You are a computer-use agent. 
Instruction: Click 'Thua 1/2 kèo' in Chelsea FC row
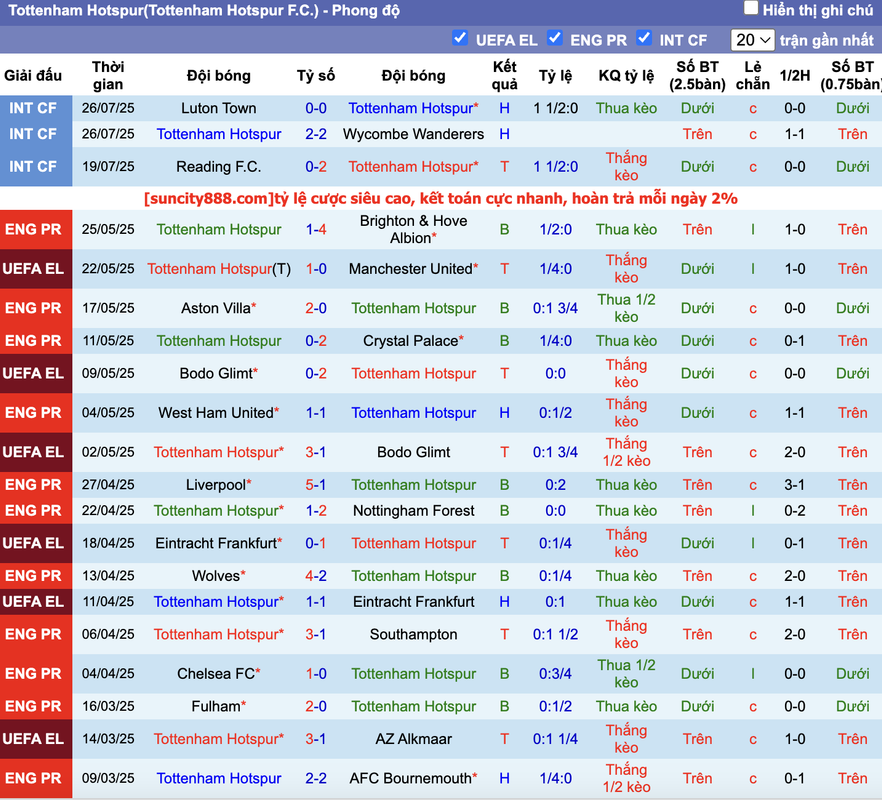point(627,674)
